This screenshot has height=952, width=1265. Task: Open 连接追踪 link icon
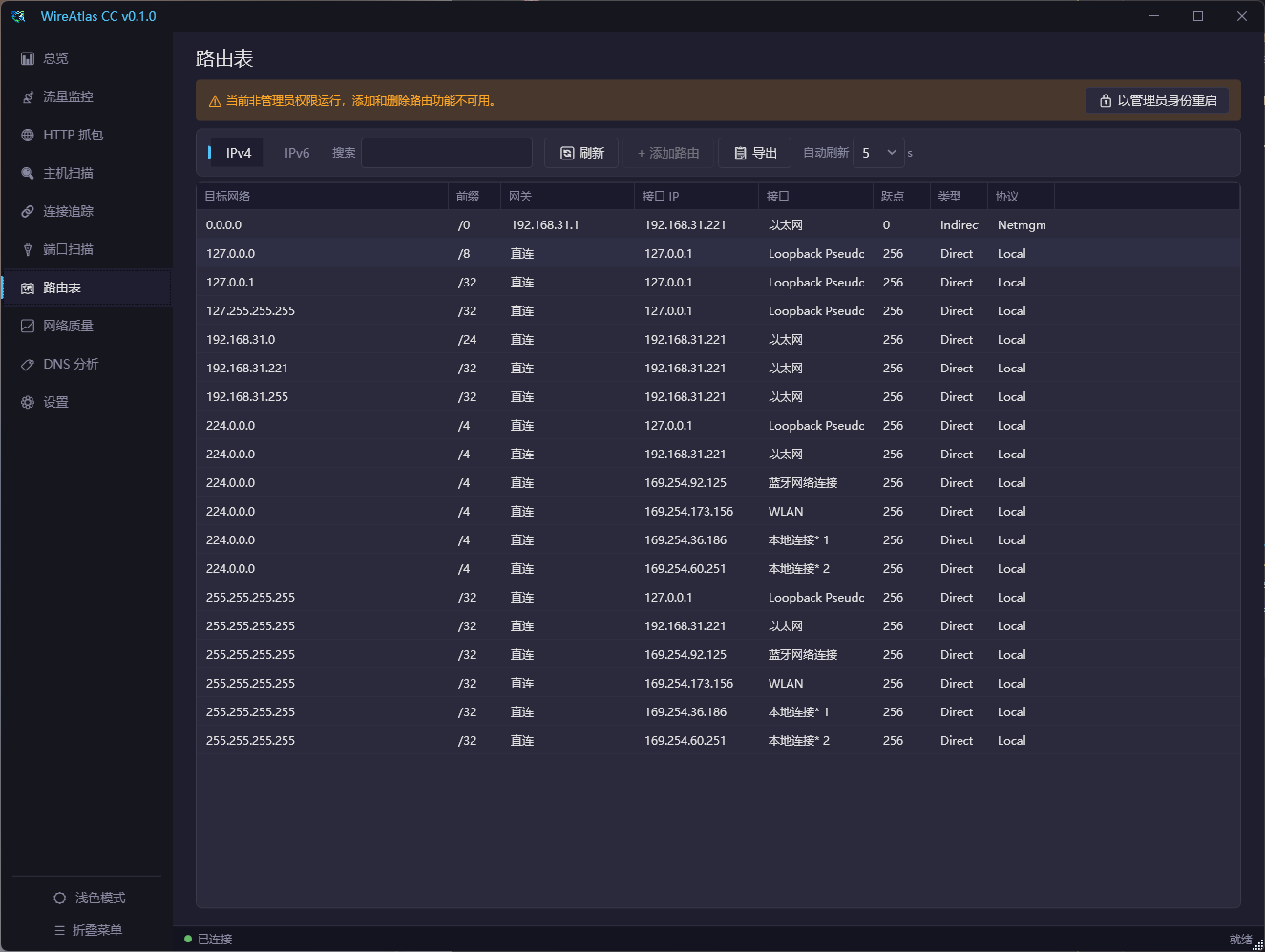click(x=28, y=211)
